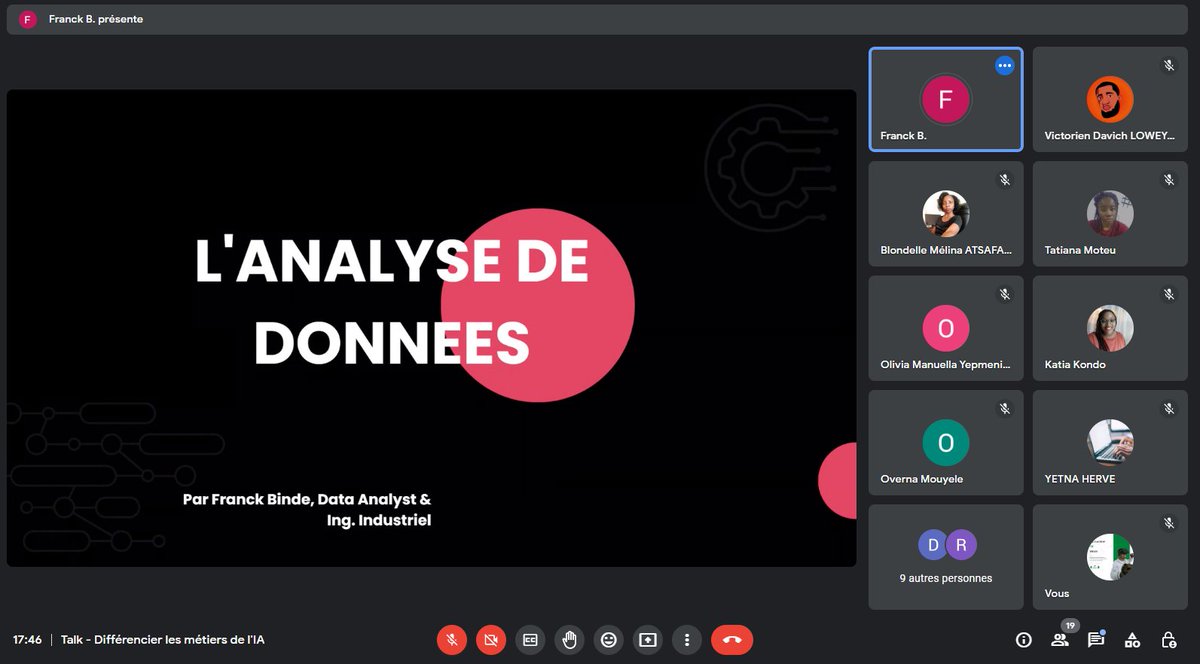1200x664 pixels.
Task: Select your own 'Vous' tile avatar
Action: [x=1110, y=557]
